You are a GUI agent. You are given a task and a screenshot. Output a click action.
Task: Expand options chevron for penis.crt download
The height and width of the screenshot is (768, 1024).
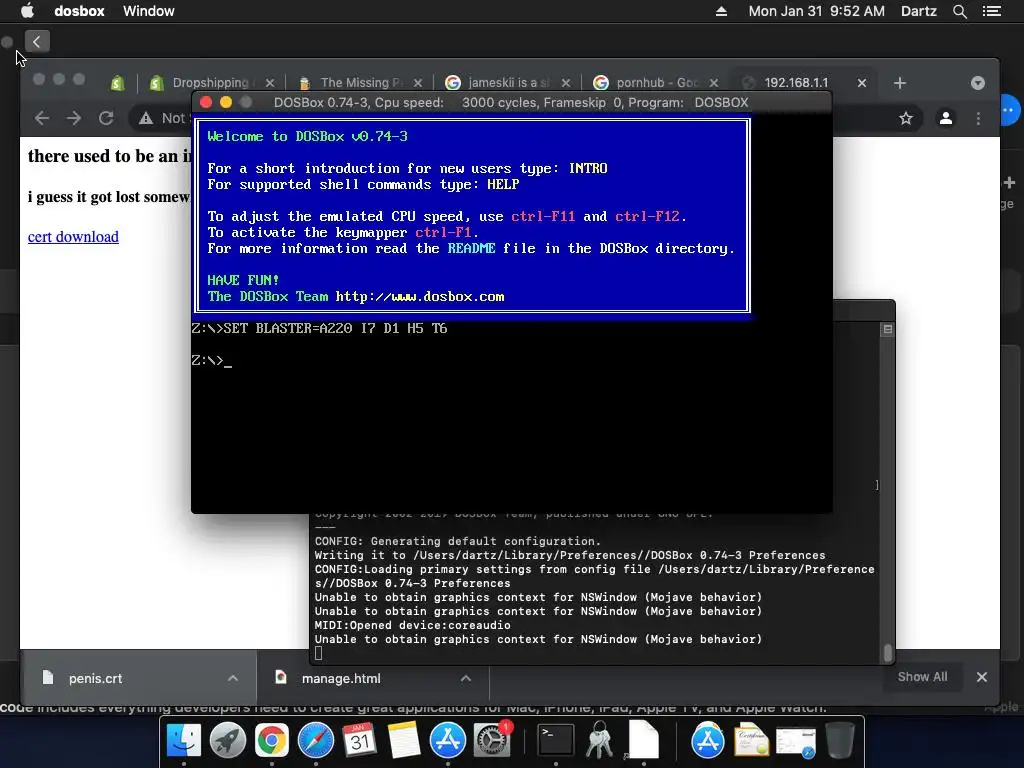click(x=232, y=679)
